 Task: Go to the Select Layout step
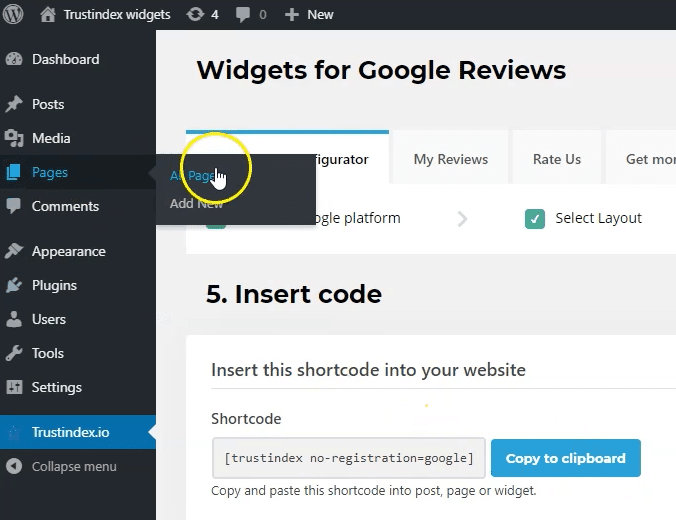tap(598, 218)
